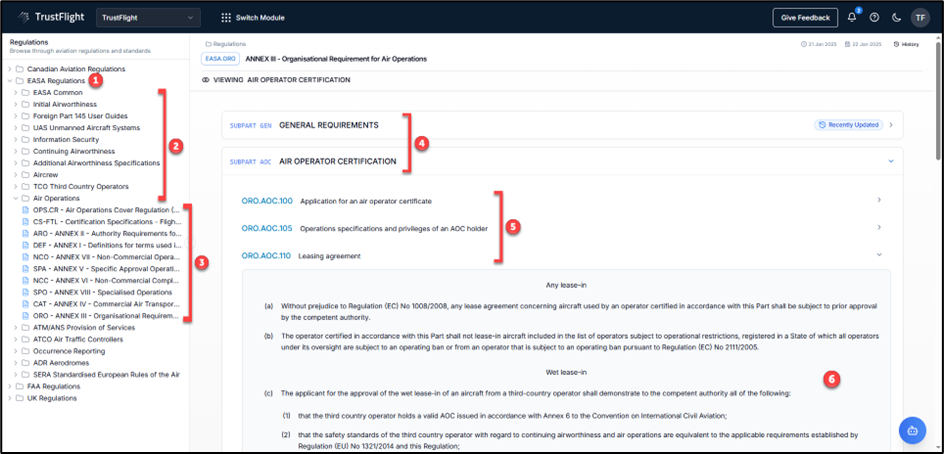This screenshot has height=454, width=944.
Task: Expand the FAA Regulations folder
Action: pyautogui.click(x=11, y=385)
